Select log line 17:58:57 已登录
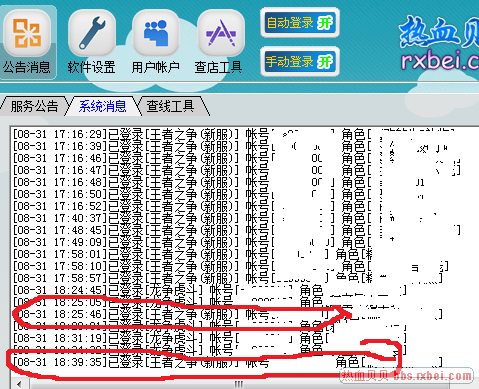 tap(228, 278)
